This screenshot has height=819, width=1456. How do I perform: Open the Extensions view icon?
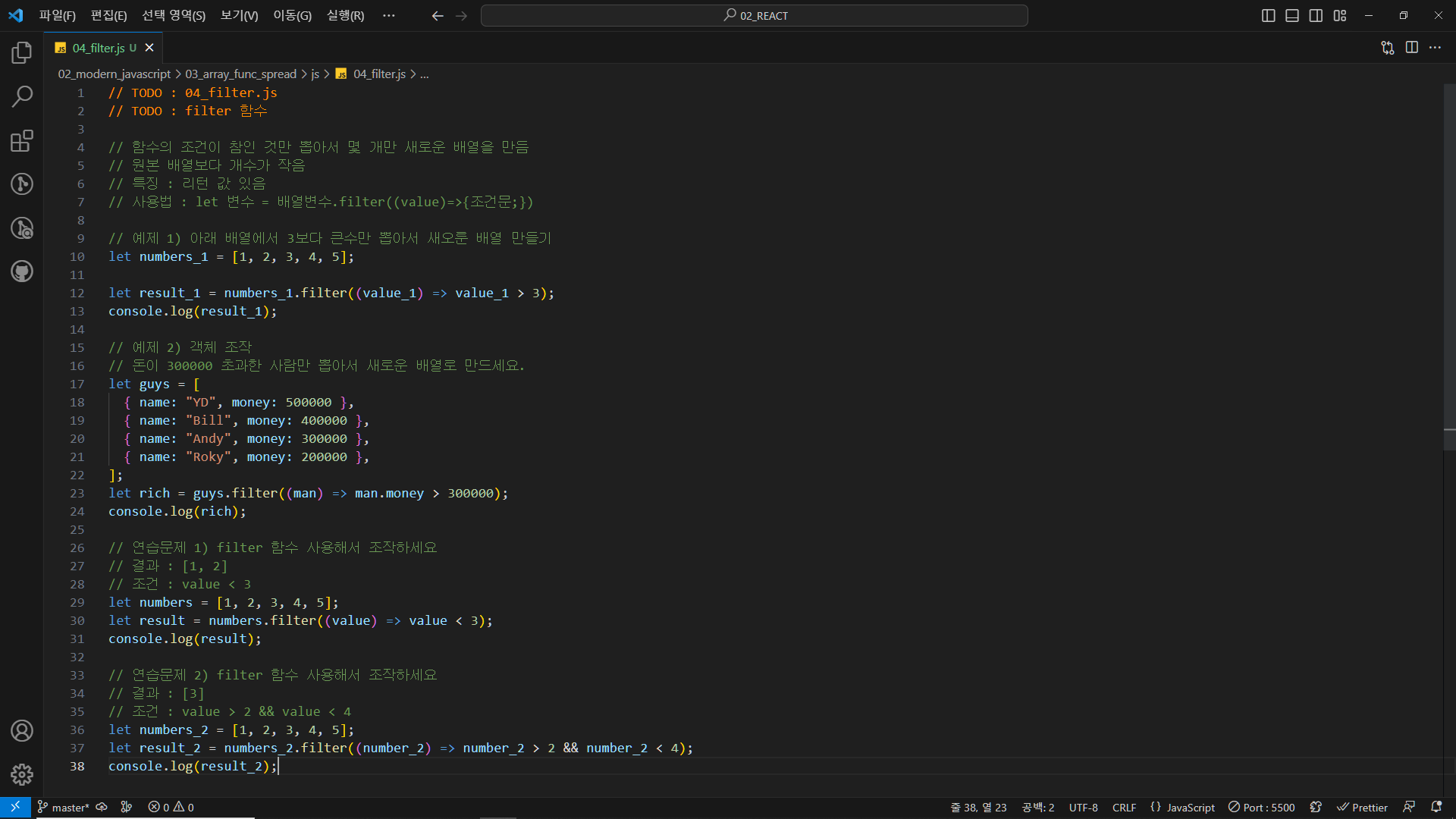tap(22, 140)
